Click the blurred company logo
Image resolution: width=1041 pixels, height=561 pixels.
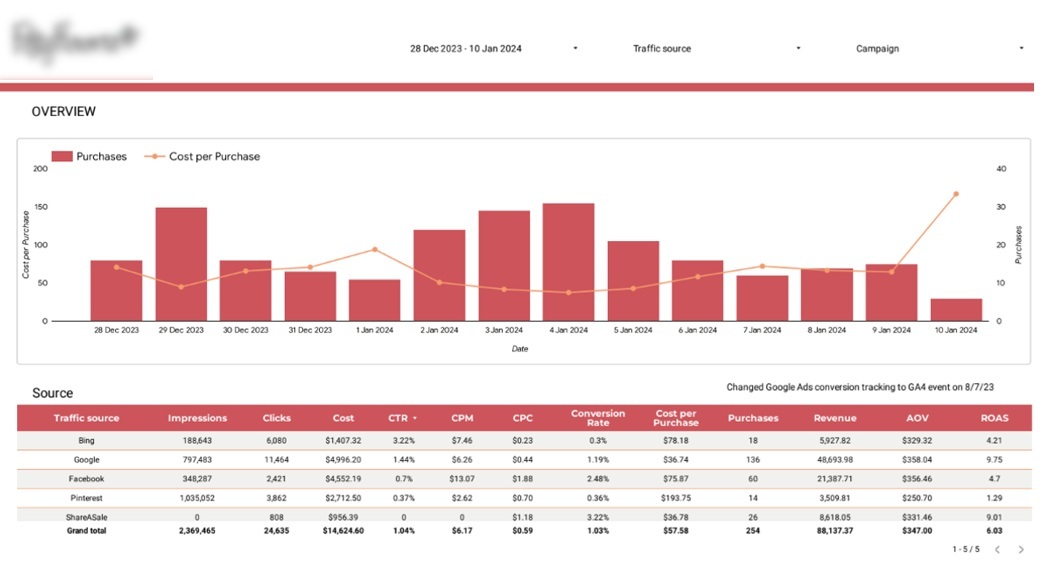coord(77,41)
